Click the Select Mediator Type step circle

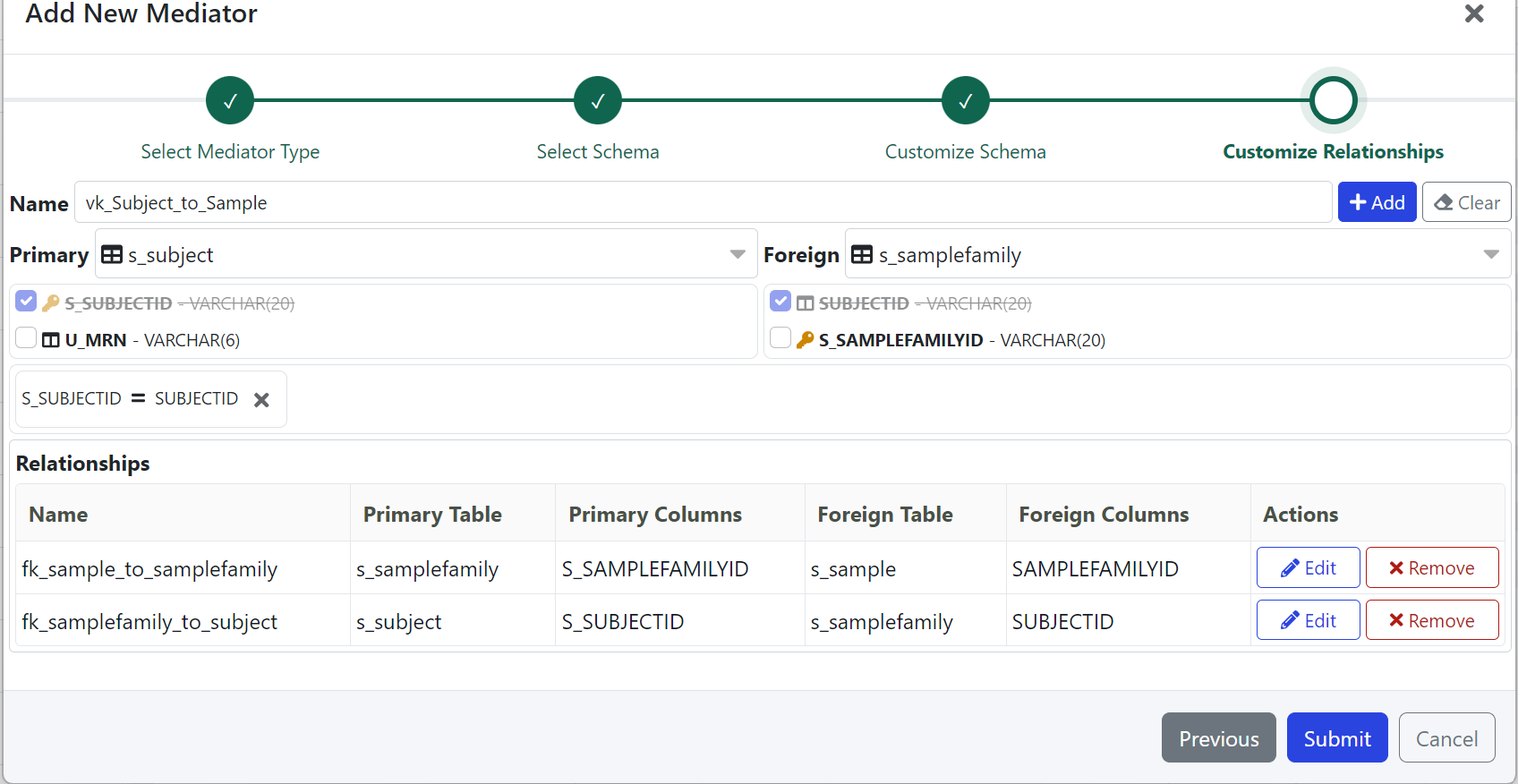coord(230,100)
